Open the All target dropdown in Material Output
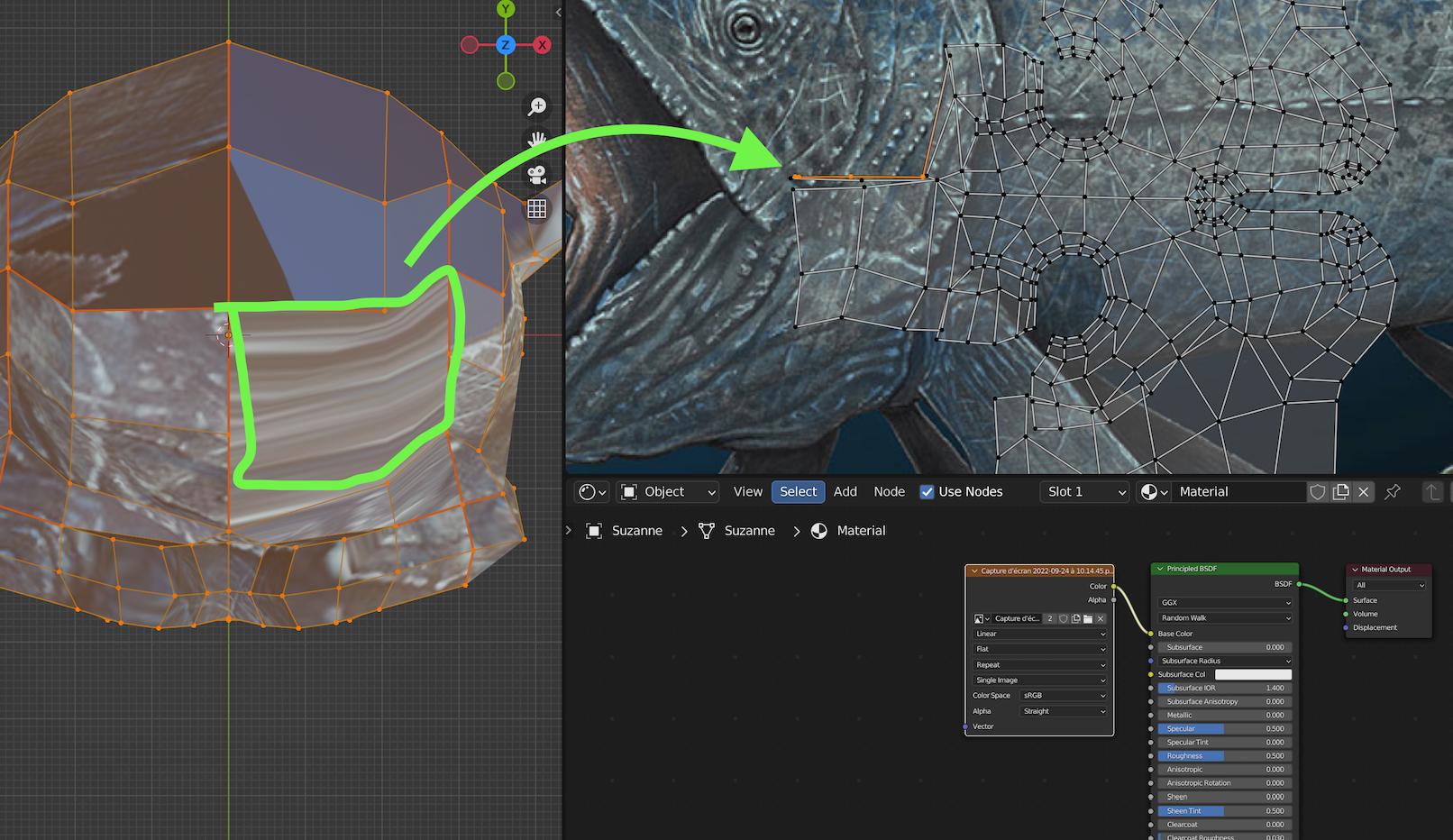 click(x=1389, y=586)
